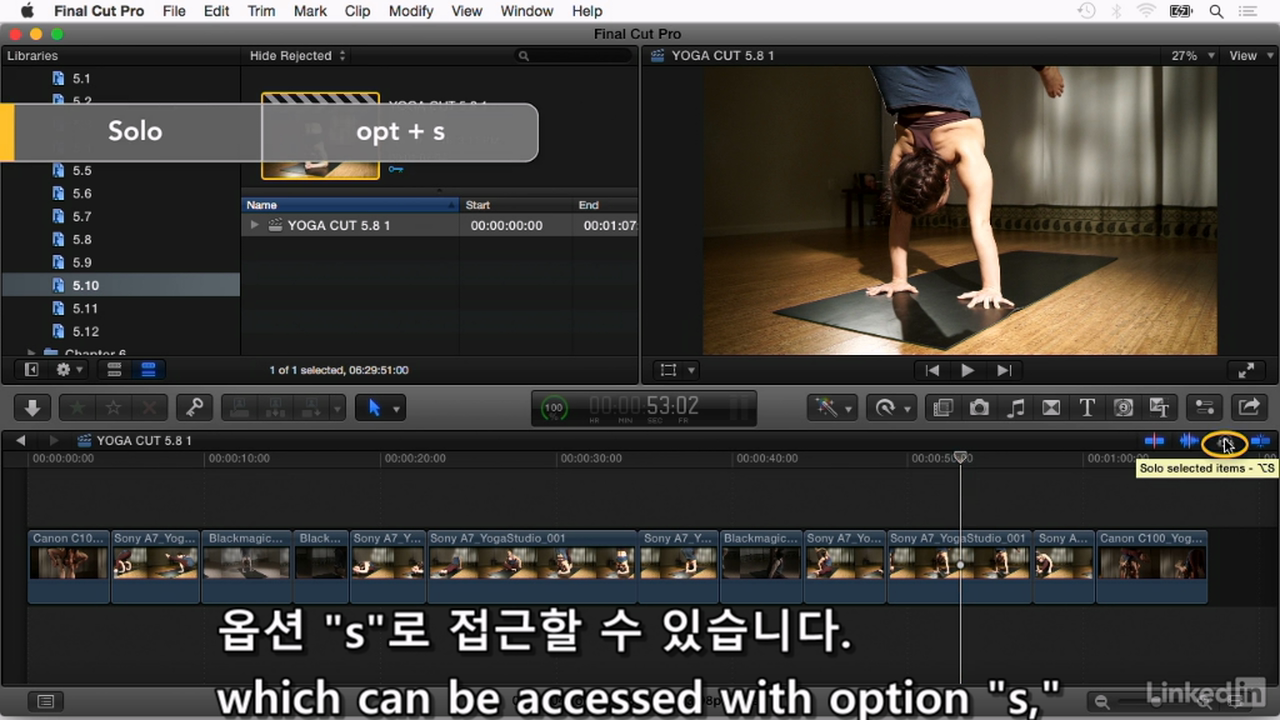This screenshot has height=720, width=1280.
Task: Open the Retime dropdown arrow
Action: [x=908, y=408]
